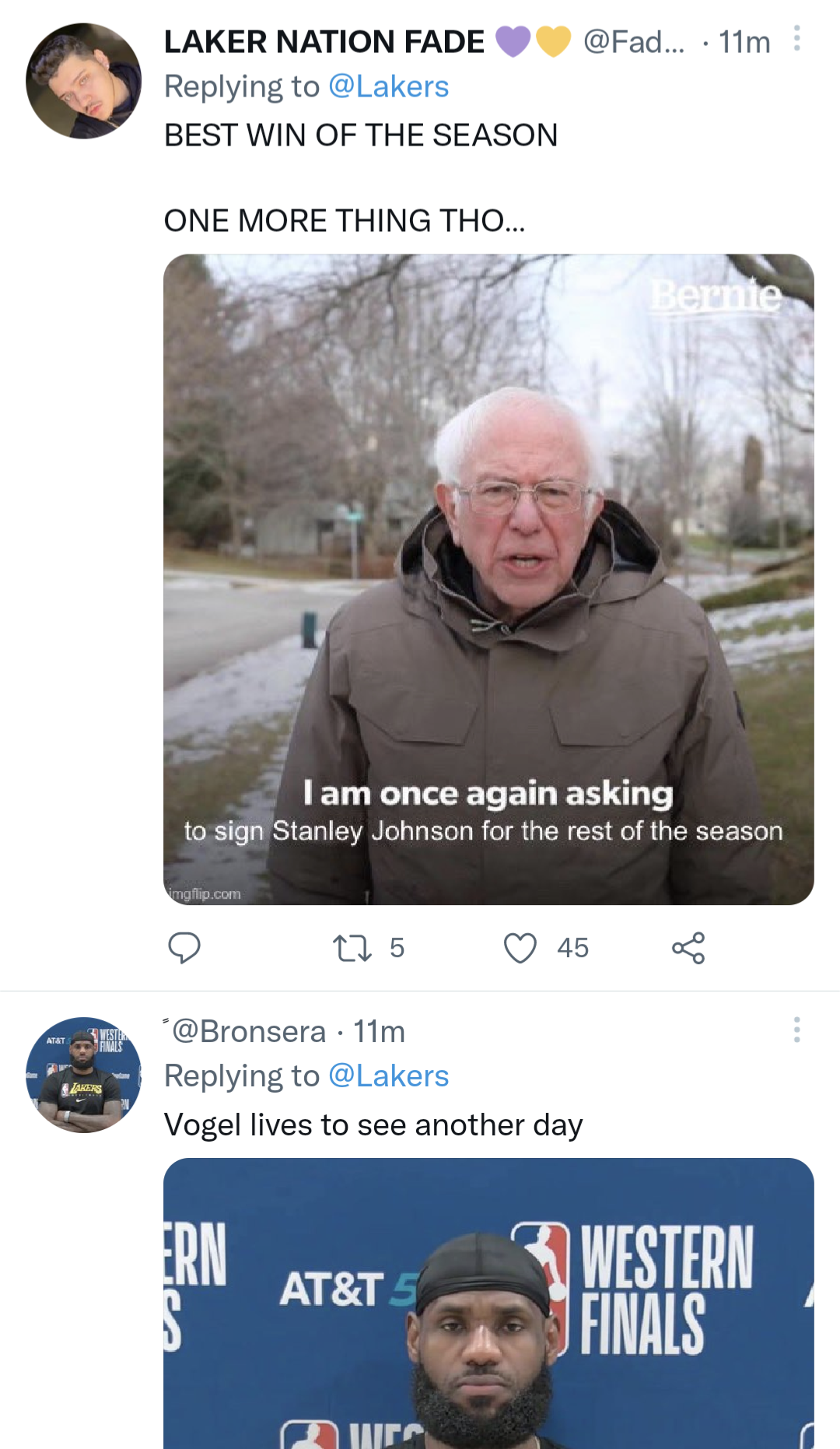Viewport: 840px width, 1449px height.
Task: Retweet the Bernie meme tweet
Action: [x=352, y=948]
